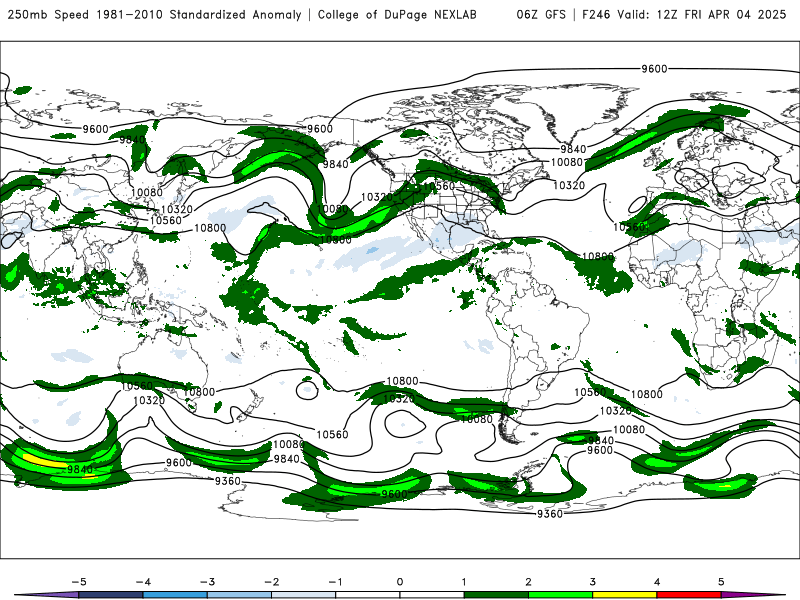This screenshot has width=800, height=600.
Task: Click the 'College of DuPage NEXLAB' text
Action: 397,14
